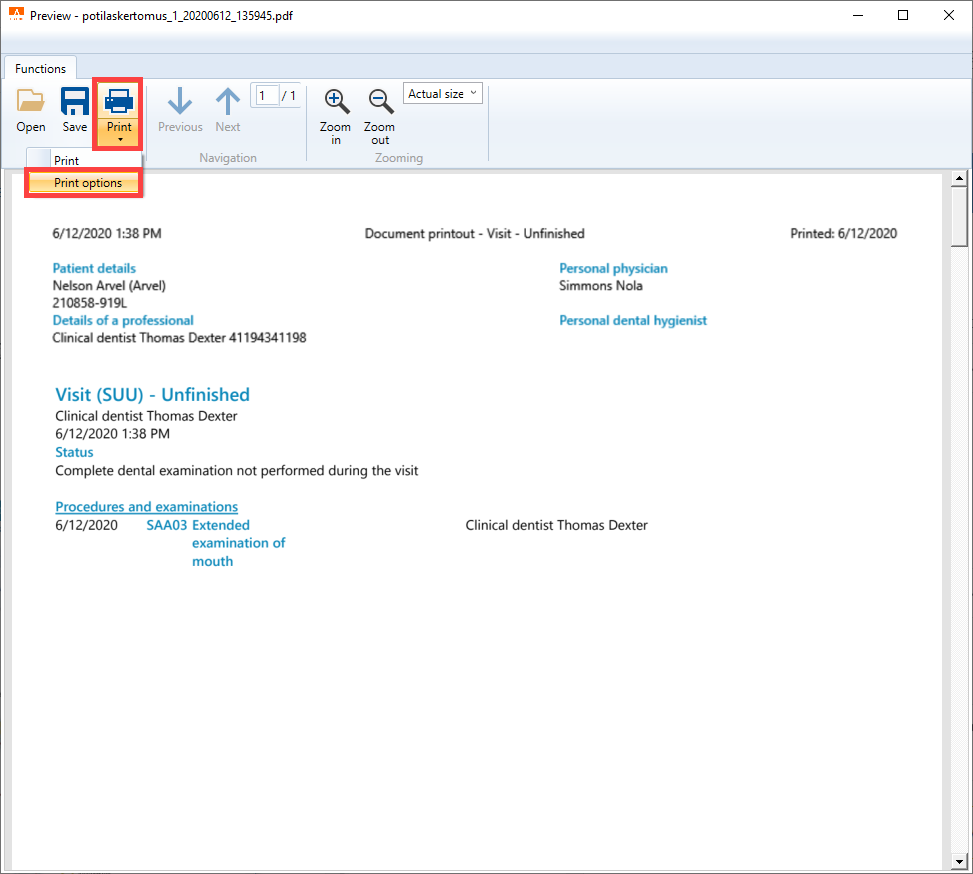Click the Print printer icon
The image size is (973, 874).
[x=119, y=101]
